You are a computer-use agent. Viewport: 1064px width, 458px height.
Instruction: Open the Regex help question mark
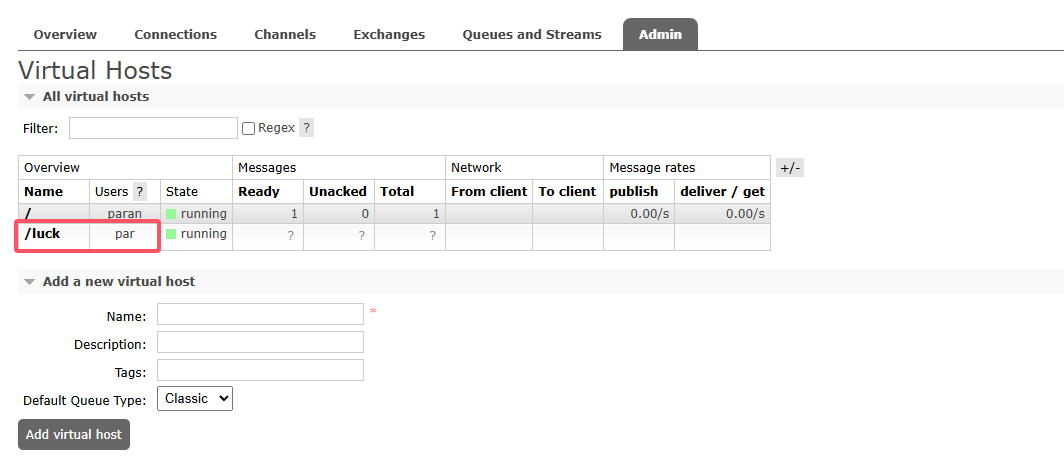(307, 128)
